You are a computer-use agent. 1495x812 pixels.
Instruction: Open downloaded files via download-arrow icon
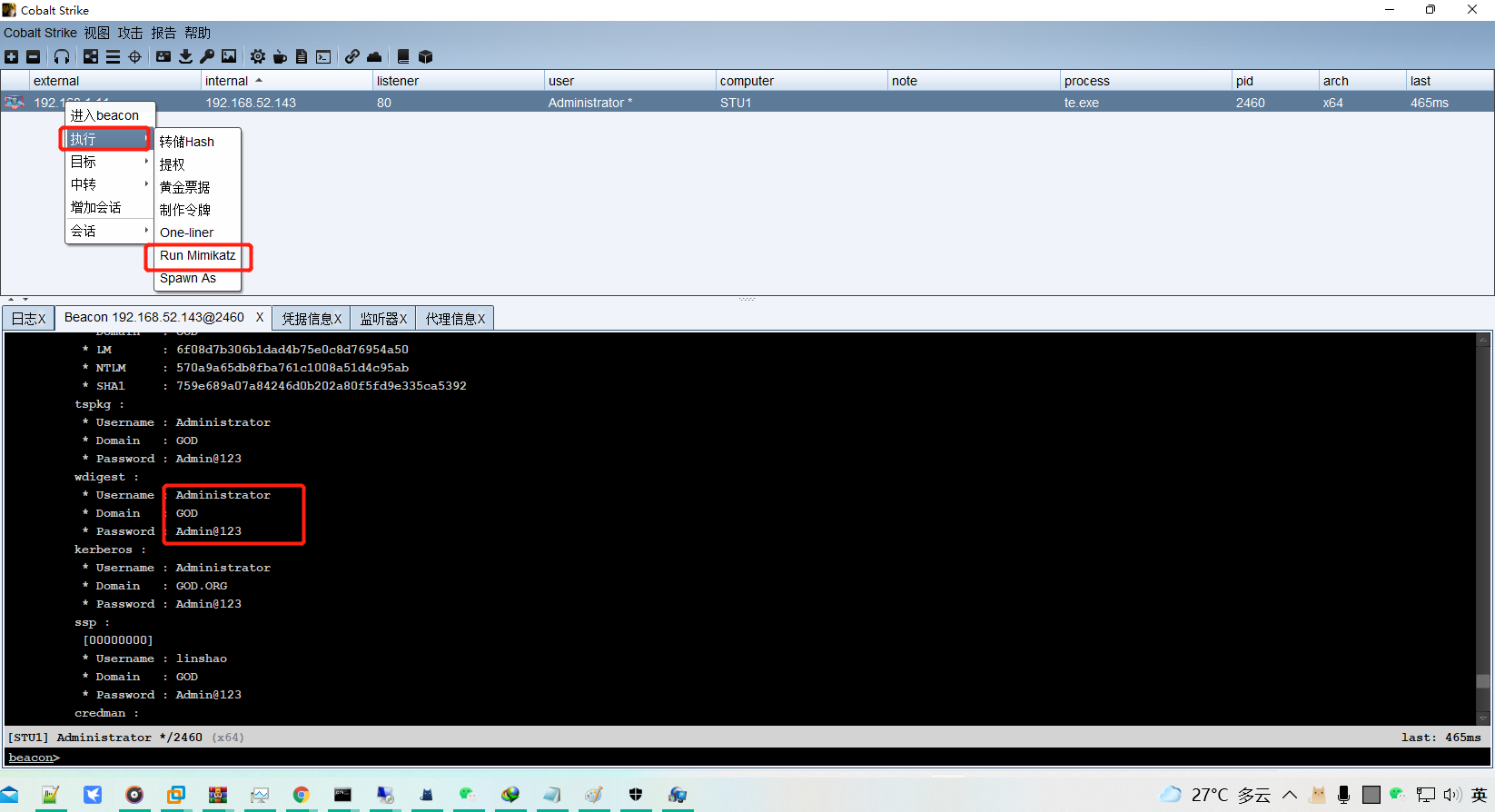pyautogui.click(x=185, y=56)
